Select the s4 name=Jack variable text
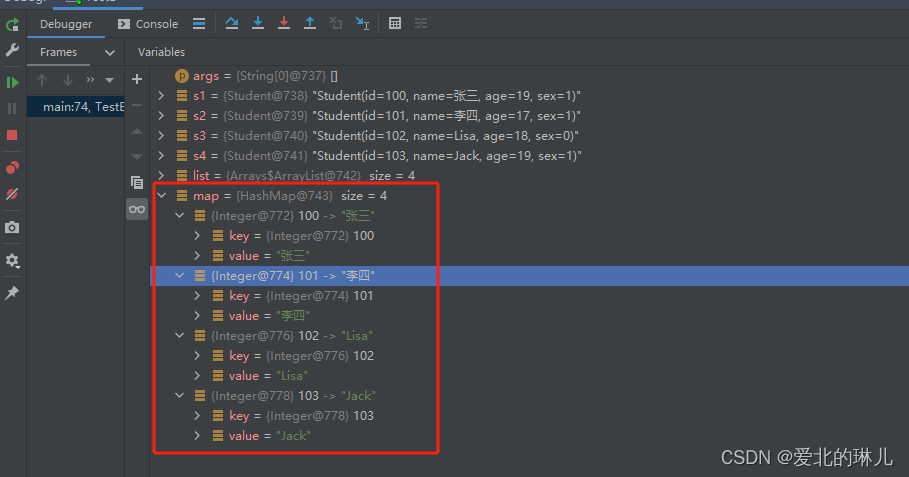909x477 pixels. pos(446,156)
